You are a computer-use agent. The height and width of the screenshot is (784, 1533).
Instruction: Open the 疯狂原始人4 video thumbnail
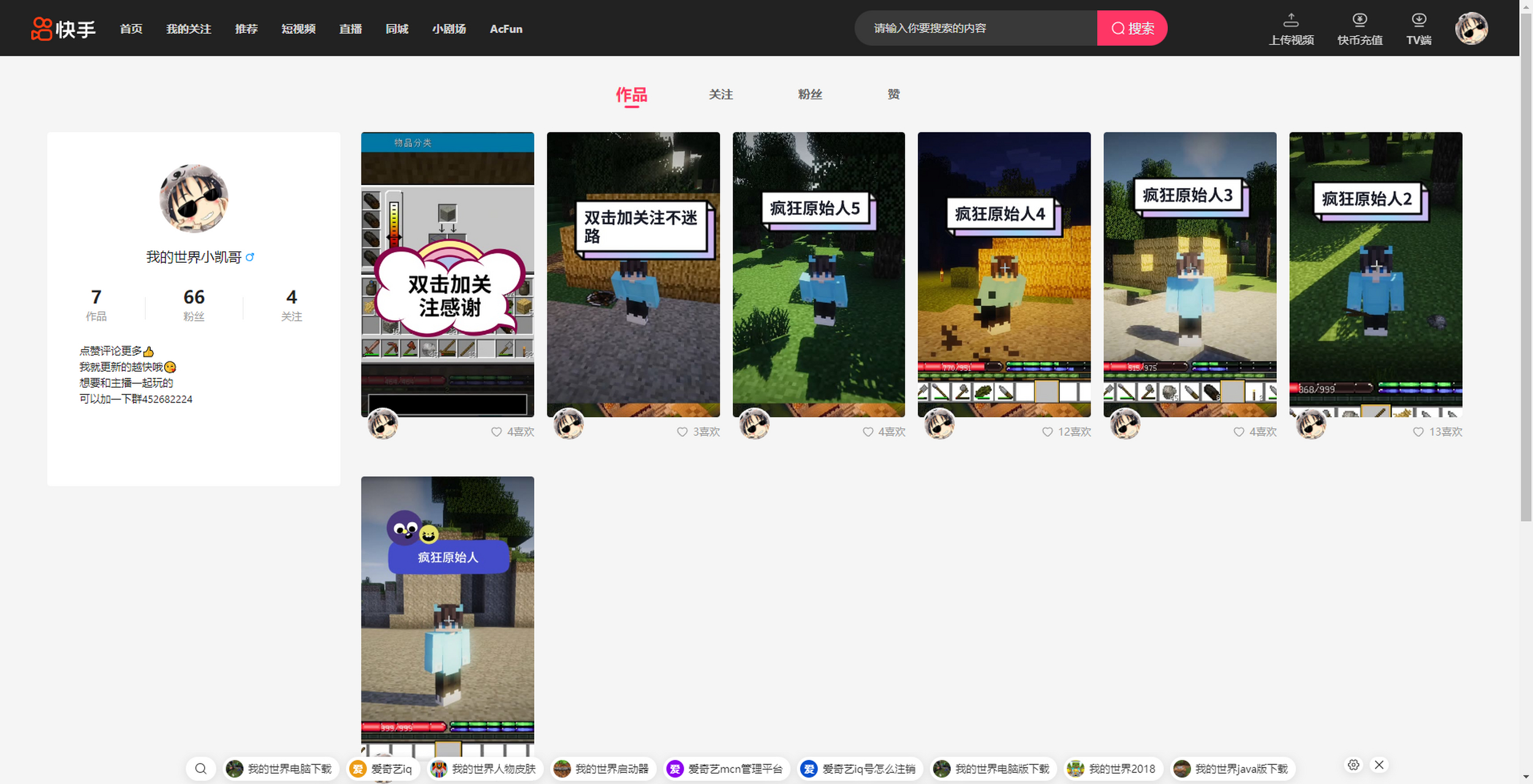[1004, 274]
